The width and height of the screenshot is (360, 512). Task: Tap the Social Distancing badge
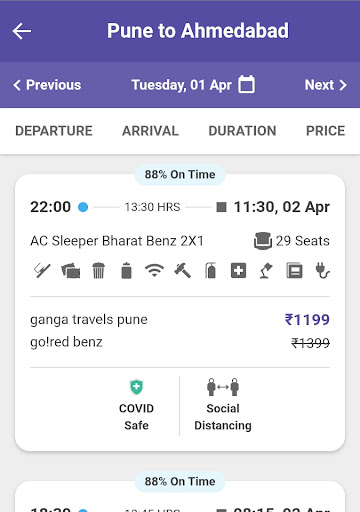click(223, 405)
